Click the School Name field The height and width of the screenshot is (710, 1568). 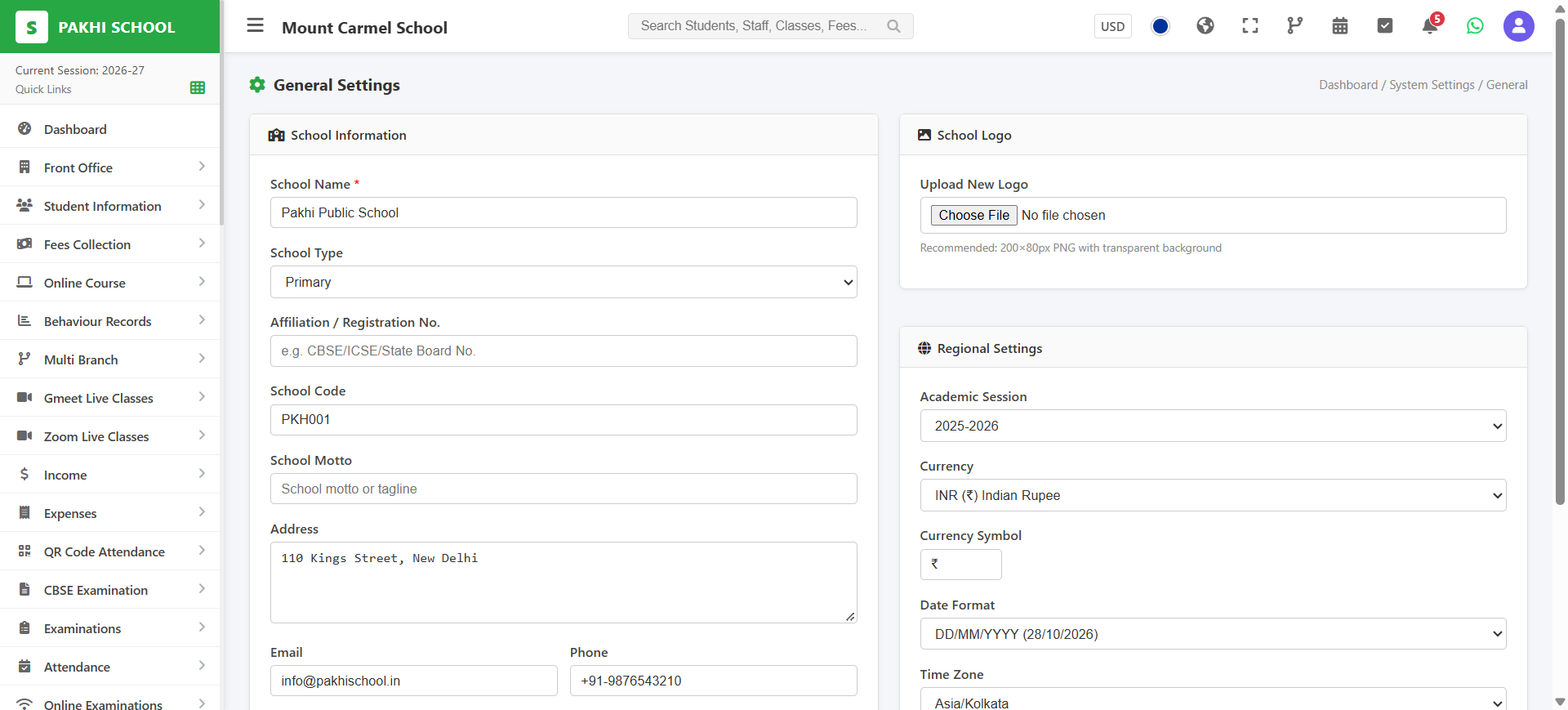tap(563, 212)
